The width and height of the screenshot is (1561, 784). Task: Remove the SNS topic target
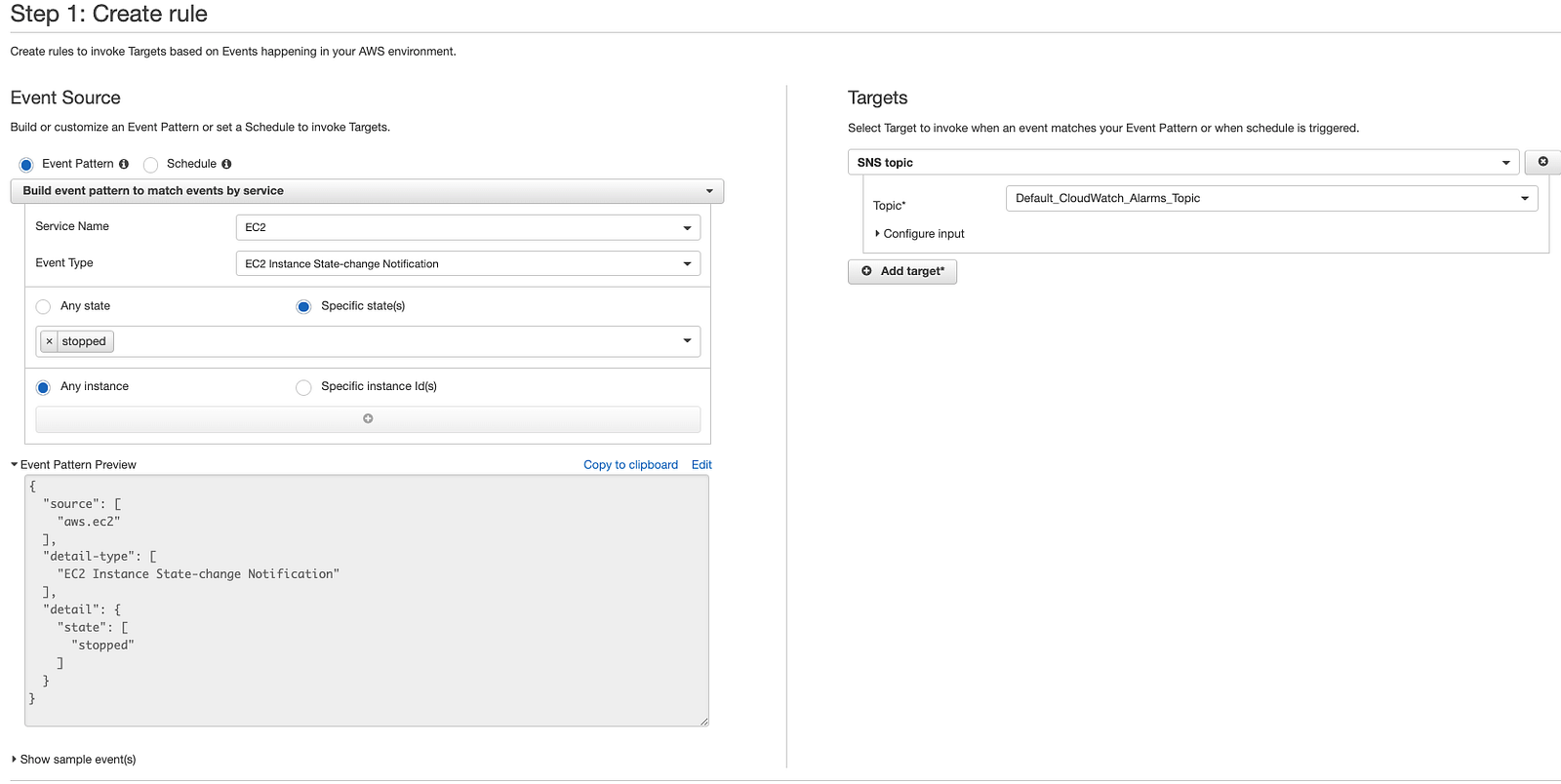click(1542, 162)
